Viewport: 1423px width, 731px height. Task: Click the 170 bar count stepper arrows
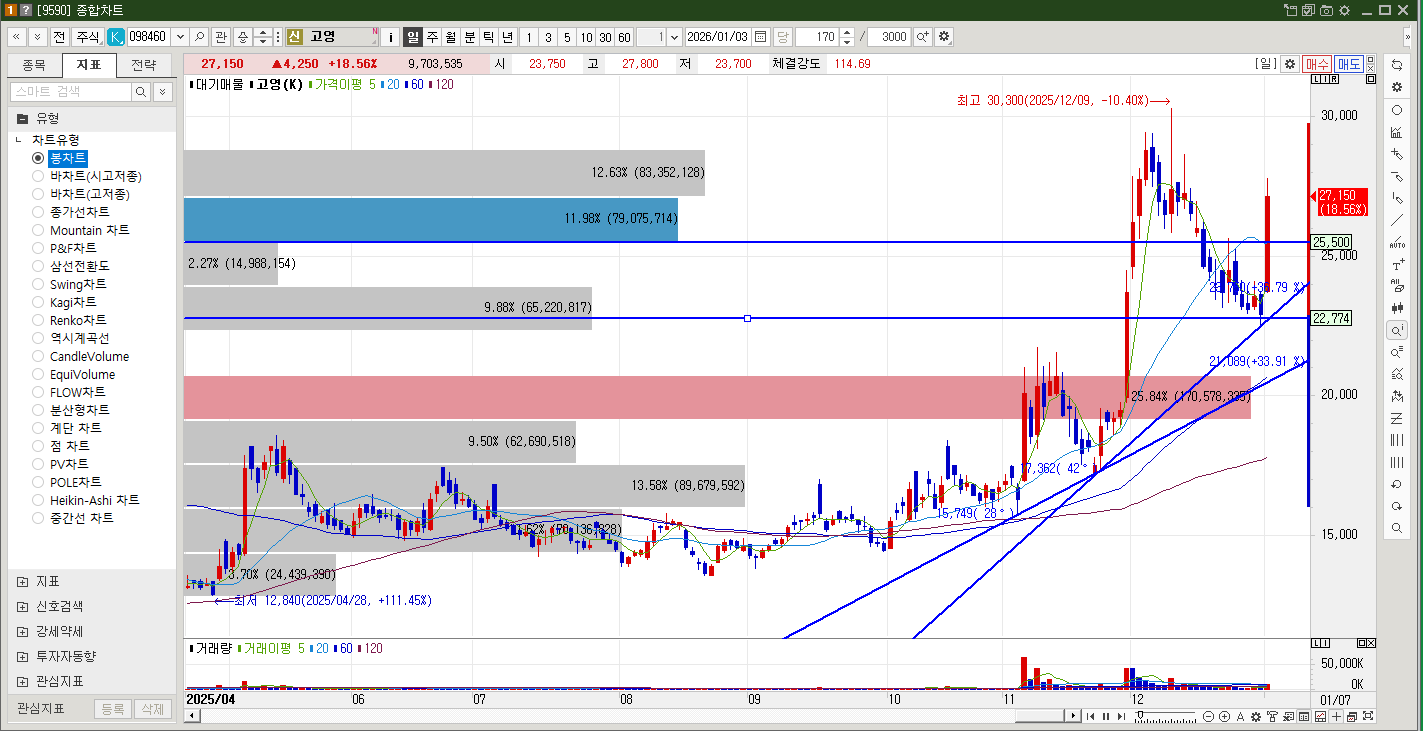(x=847, y=37)
